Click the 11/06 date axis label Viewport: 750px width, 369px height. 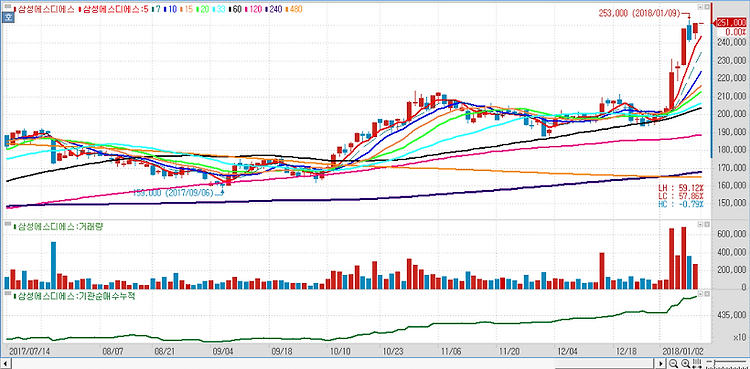tap(451, 351)
